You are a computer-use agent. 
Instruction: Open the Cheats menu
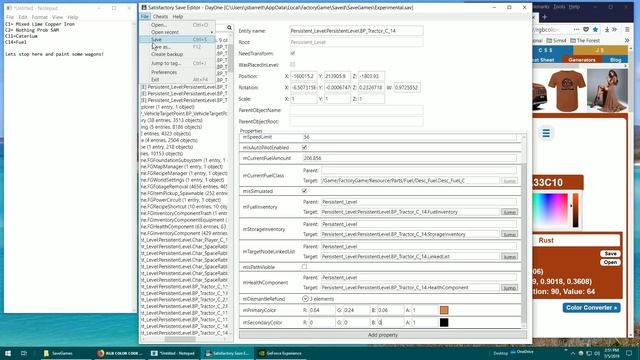(160, 17)
